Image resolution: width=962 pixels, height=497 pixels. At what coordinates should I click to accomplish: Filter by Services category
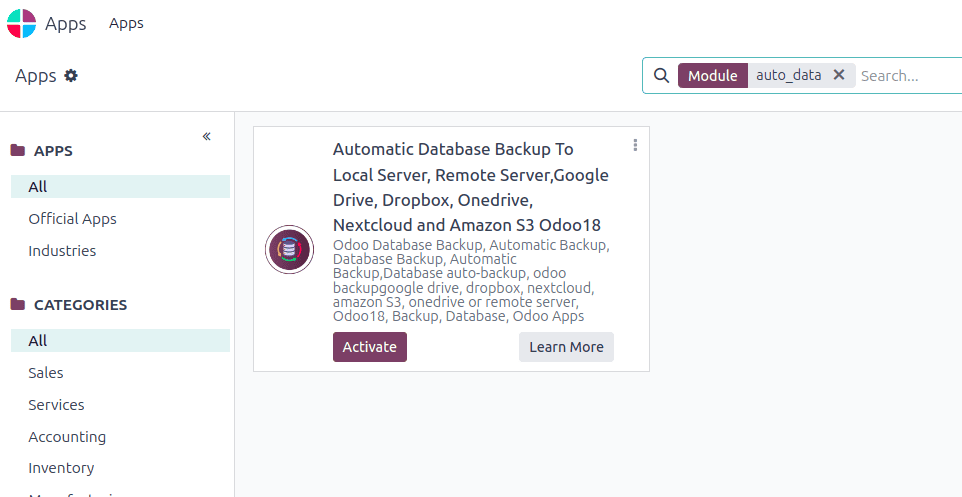pyautogui.click(x=56, y=405)
